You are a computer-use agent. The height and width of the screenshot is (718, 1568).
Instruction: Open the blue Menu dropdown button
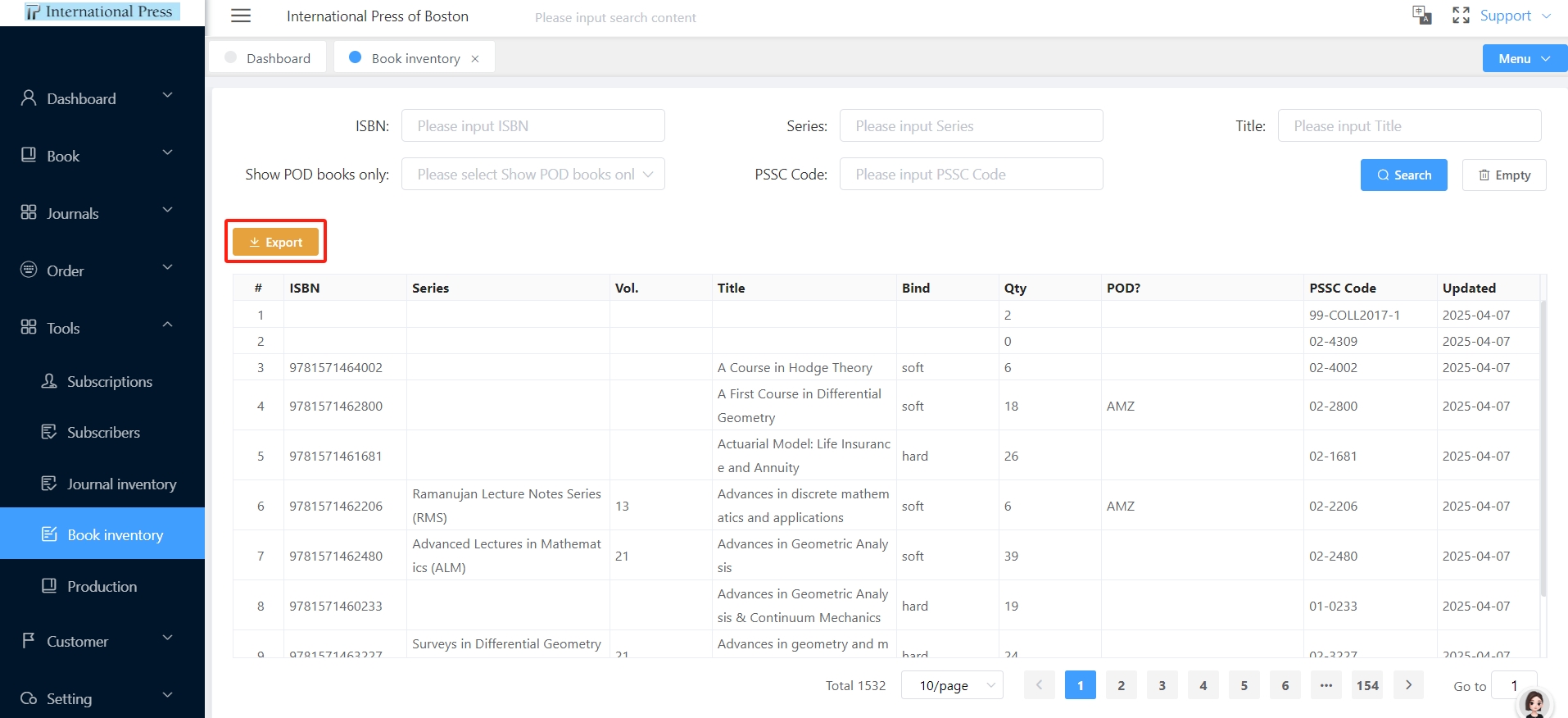[x=1525, y=58]
